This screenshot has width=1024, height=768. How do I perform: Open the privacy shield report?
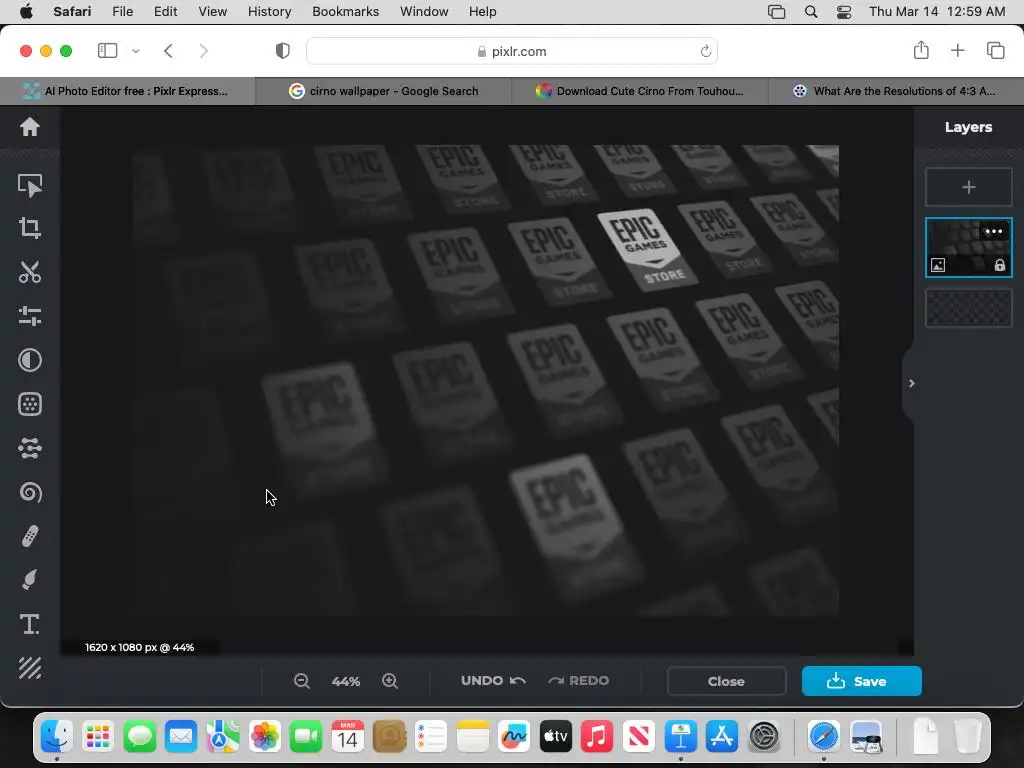283,51
